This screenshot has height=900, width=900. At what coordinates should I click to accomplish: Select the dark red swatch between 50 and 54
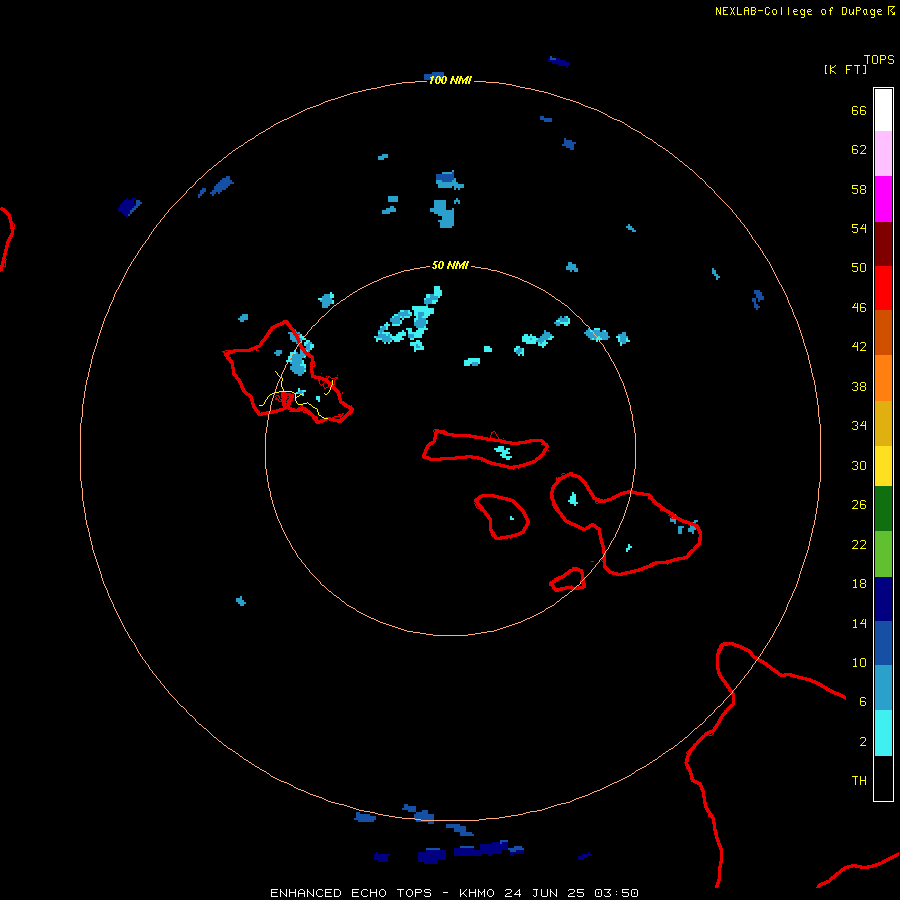tap(883, 243)
